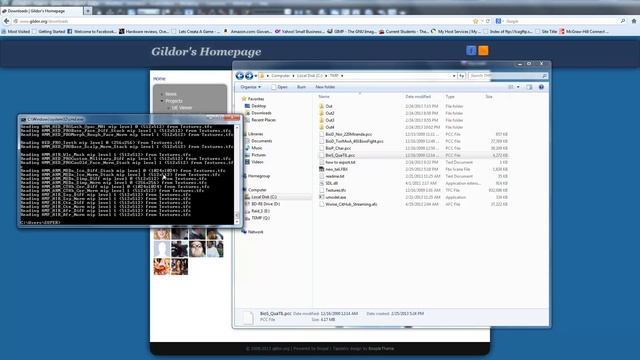Select the Out3 folder

pos(330,120)
